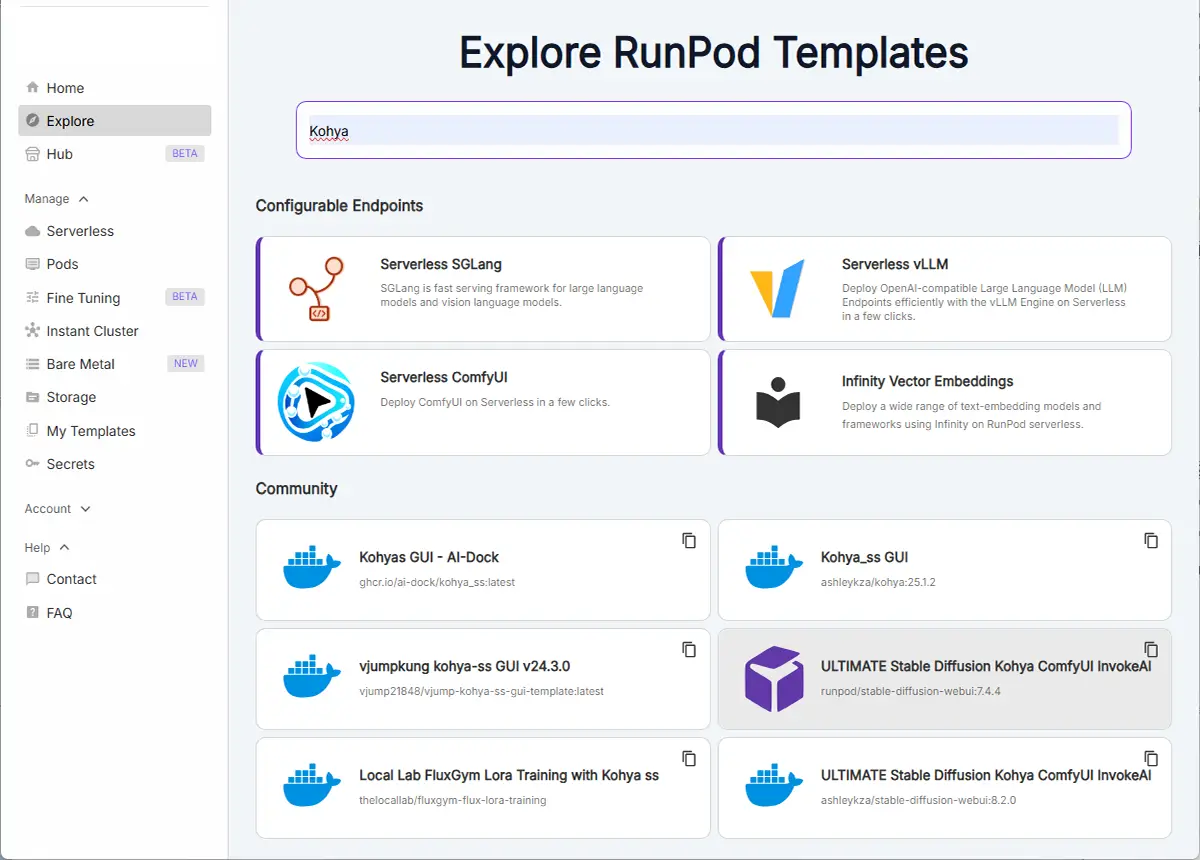Screen dimensions: 1200x860
Task: Click the Storage folder icon
Action: [33, 397]
